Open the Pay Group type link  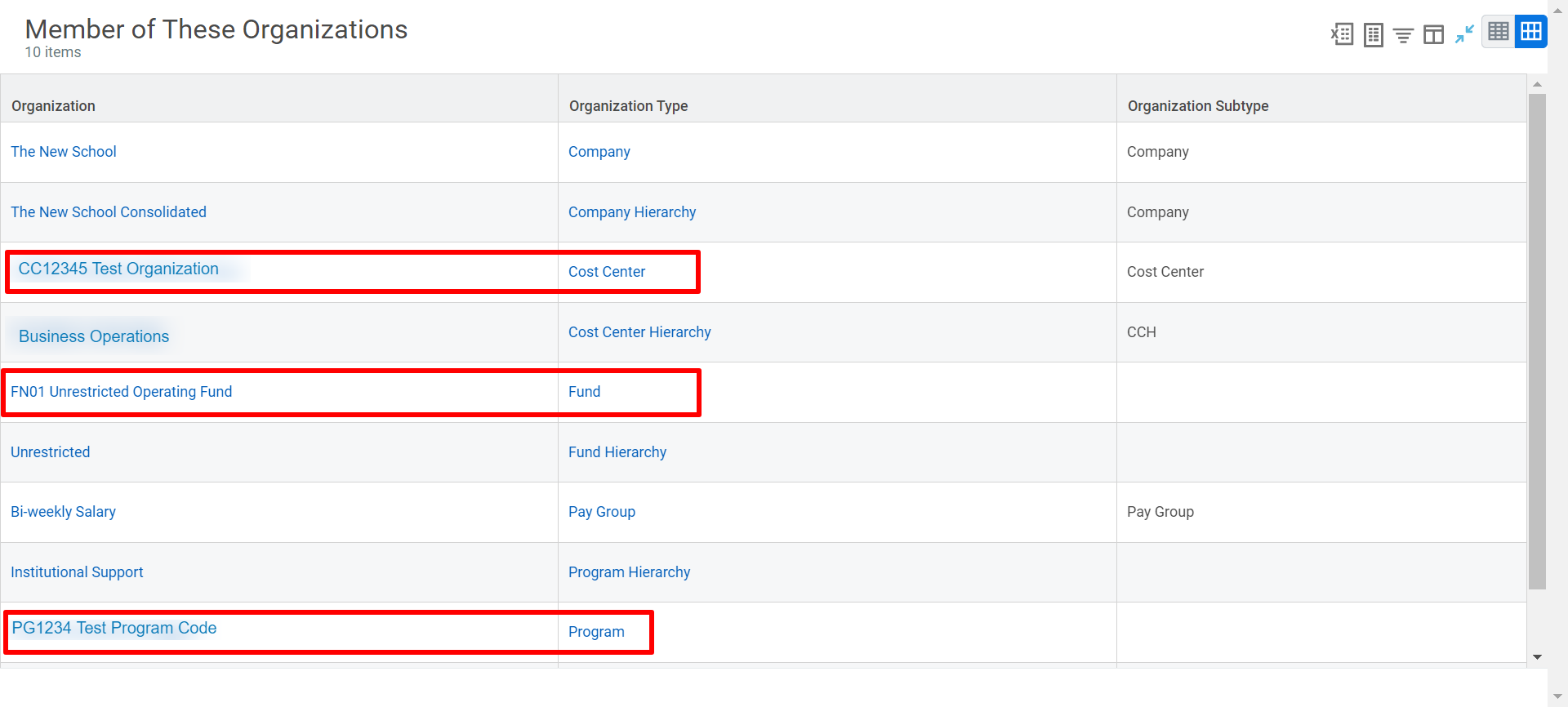click(x=602, y=512)
